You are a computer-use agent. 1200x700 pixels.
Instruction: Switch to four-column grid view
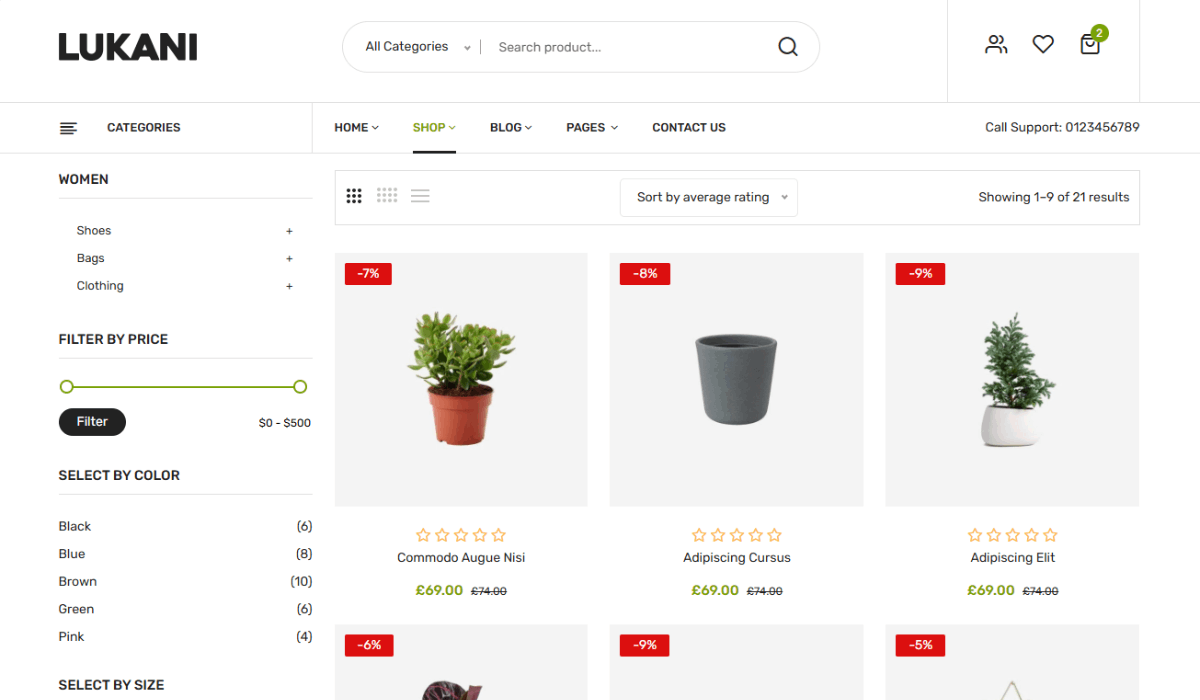(387, 196)
